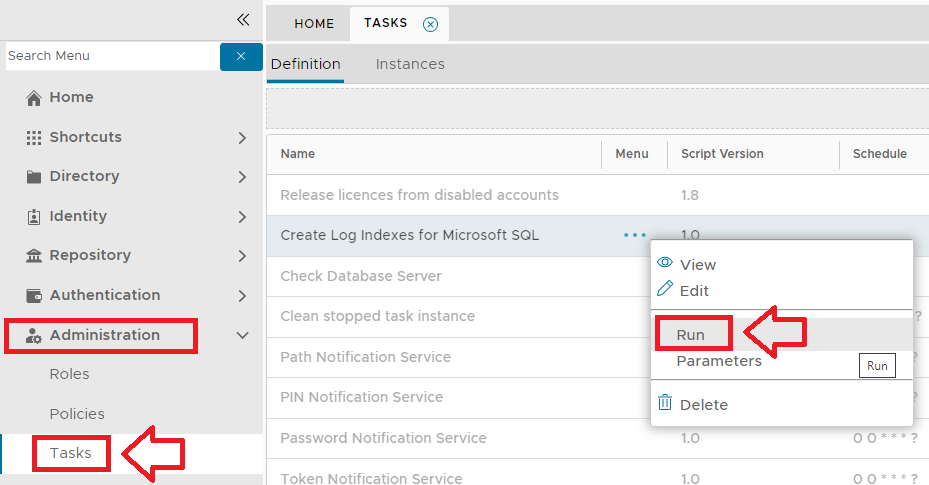The image size is (929, 485).
Task: Expand the Authentication menu chevron
Action: point(242,296)
